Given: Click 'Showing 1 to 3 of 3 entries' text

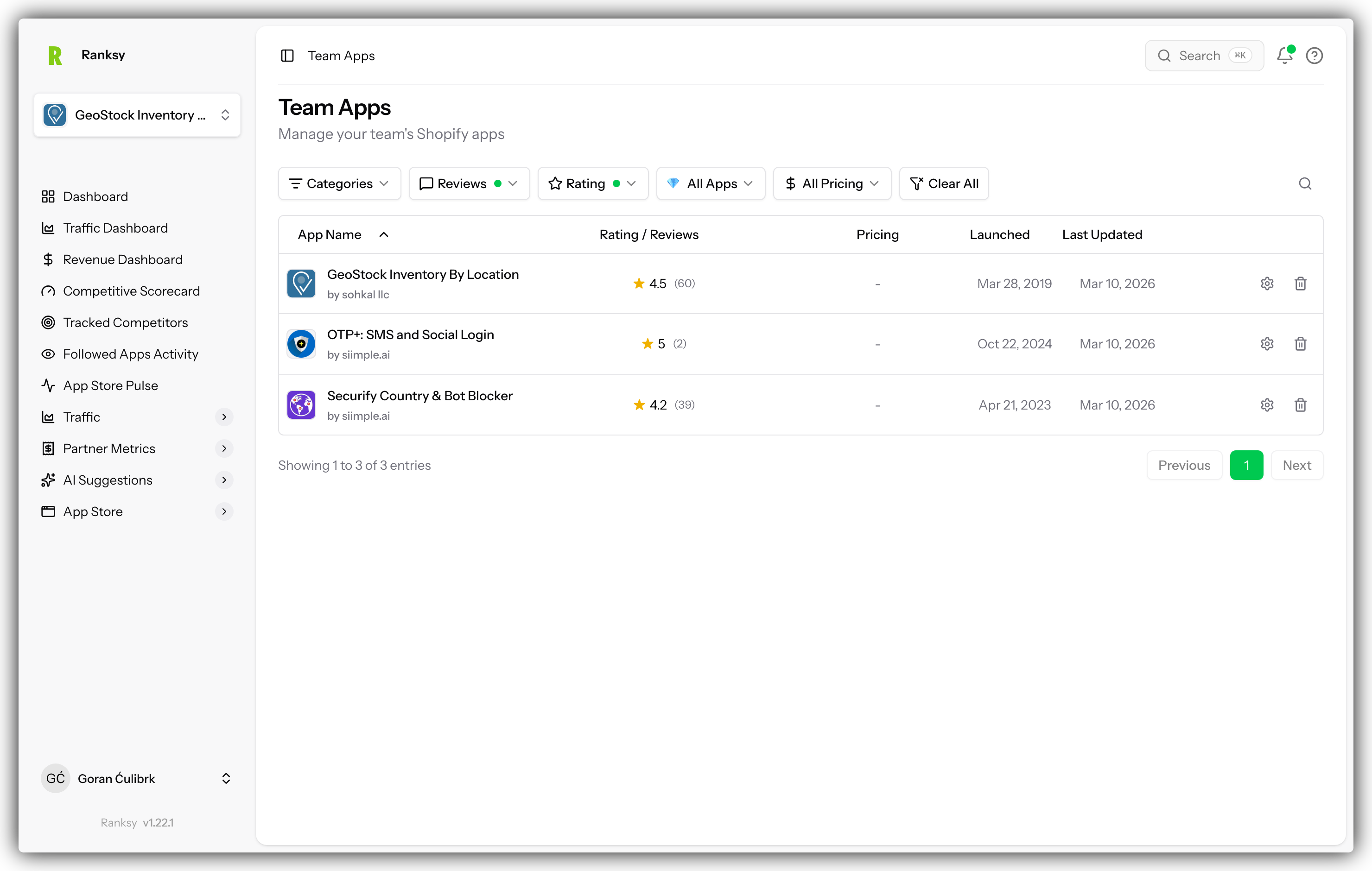Looking at the screenshot, I should pos(355,466).
